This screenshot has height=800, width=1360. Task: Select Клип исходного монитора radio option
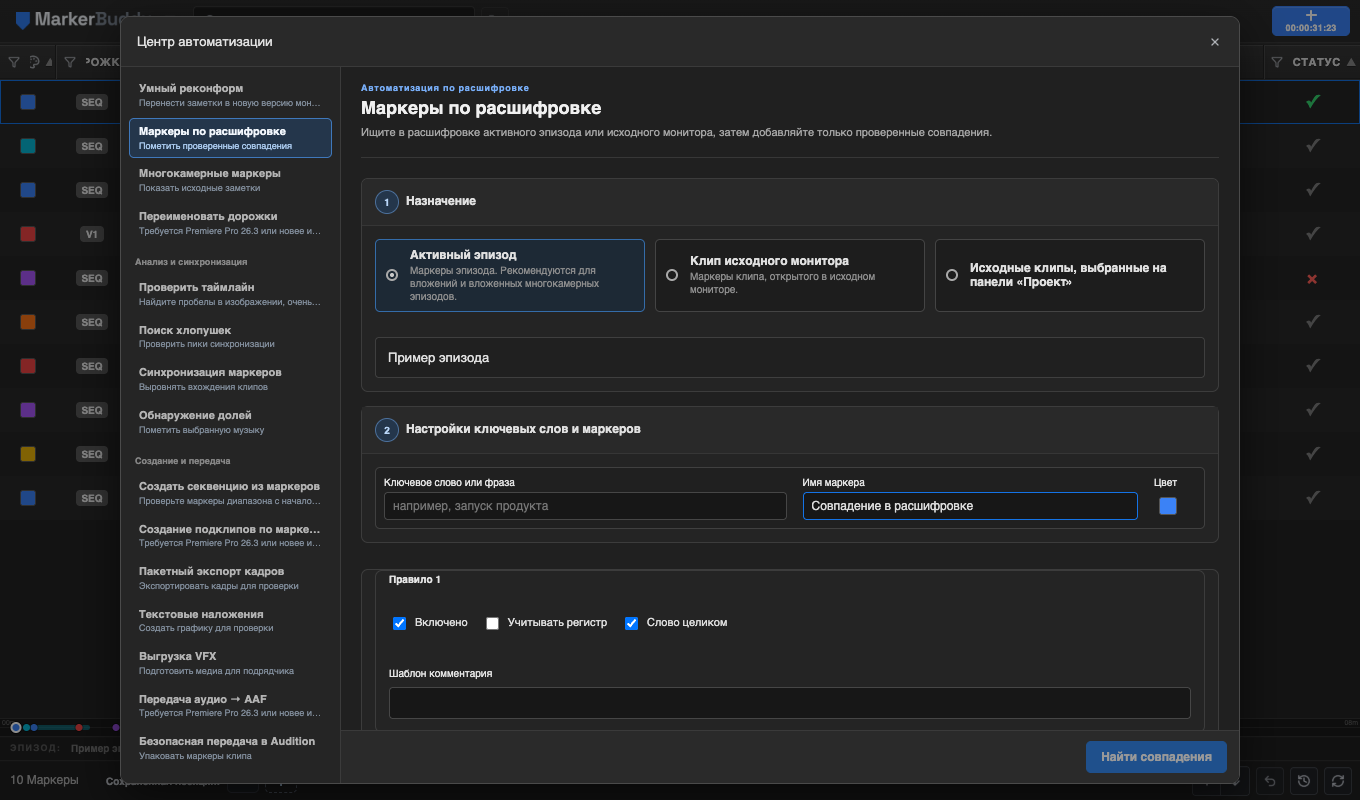click(790, 275)
